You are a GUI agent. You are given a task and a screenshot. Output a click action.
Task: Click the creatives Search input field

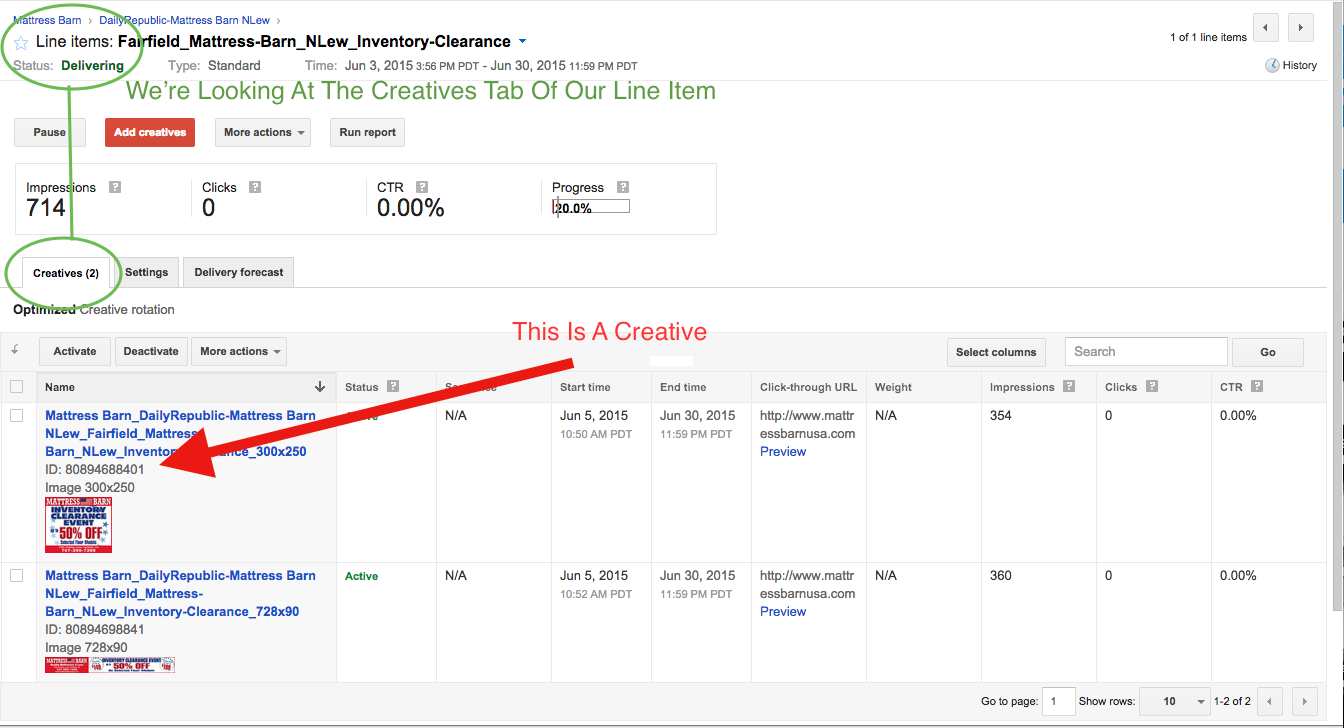pos(1145,351)
